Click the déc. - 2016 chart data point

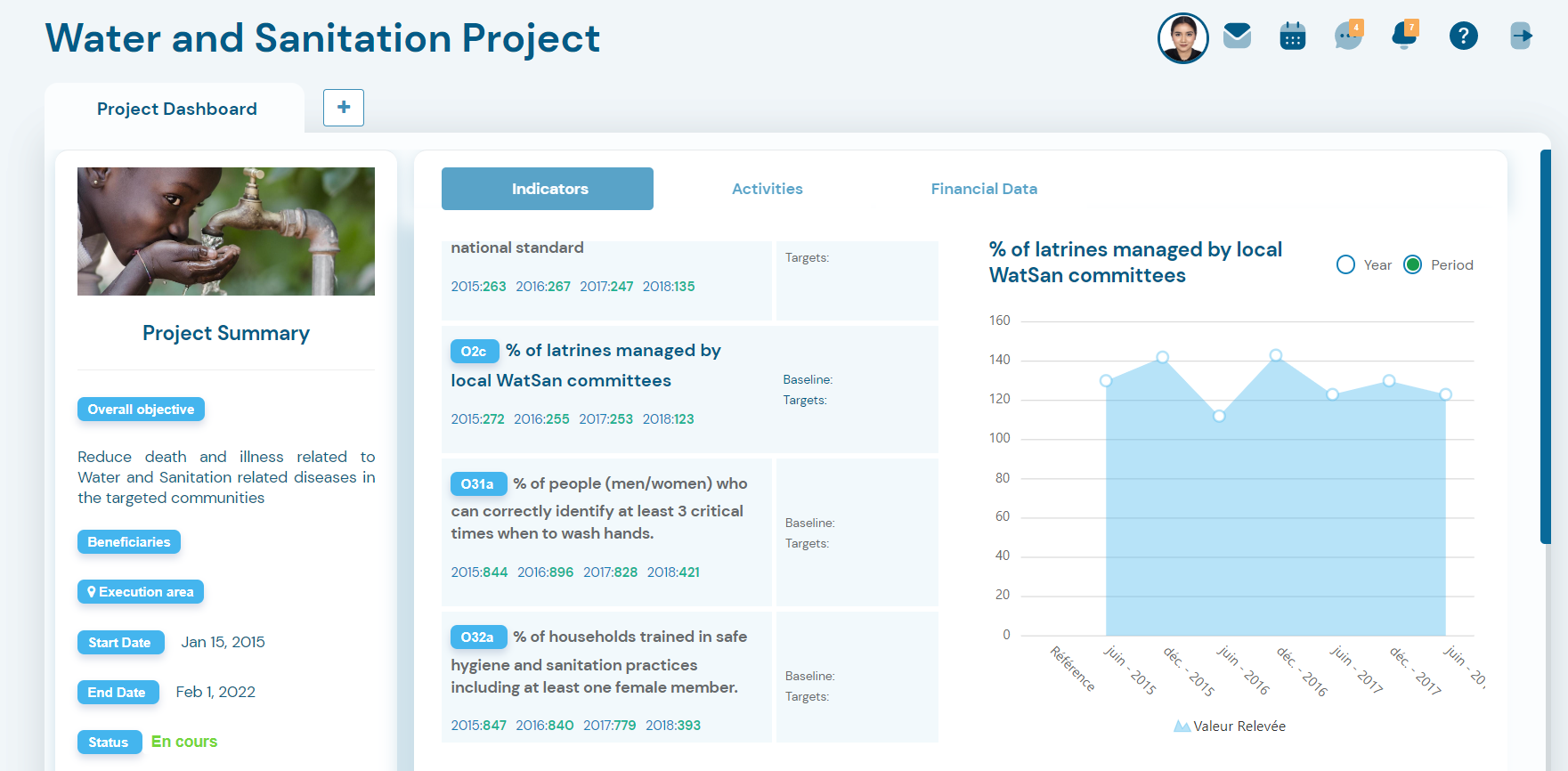point(1276,355)
